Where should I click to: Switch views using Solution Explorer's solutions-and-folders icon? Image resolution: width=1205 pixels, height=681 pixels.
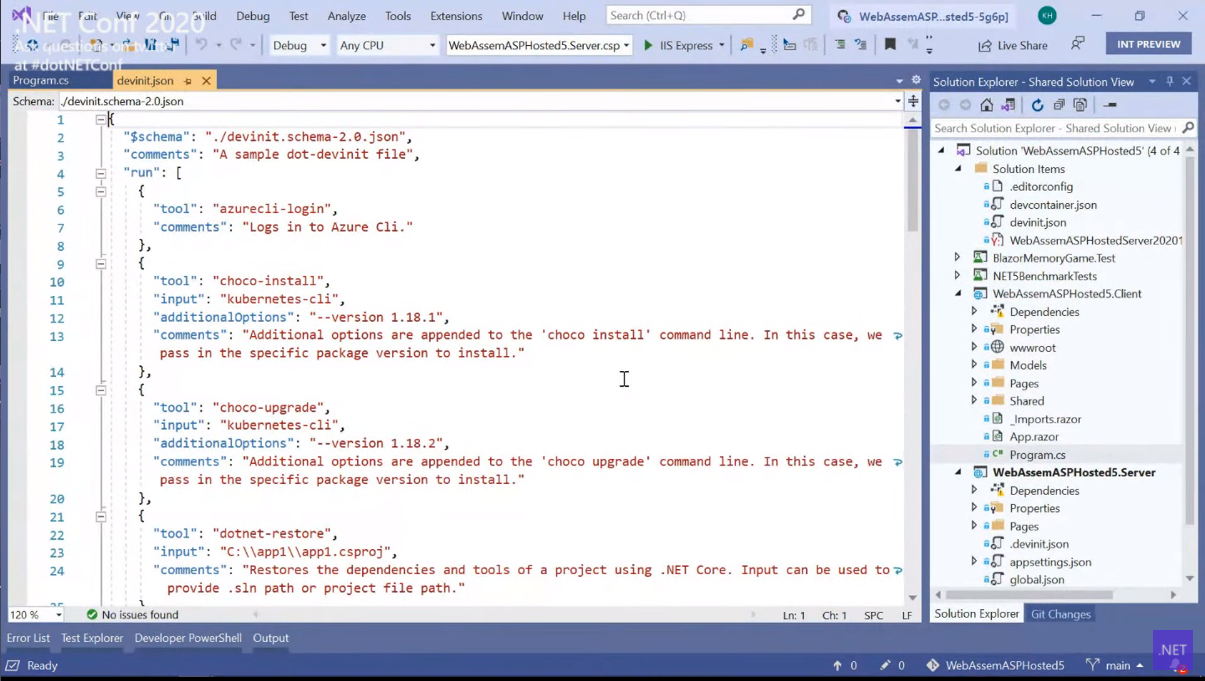tap(1008, 105)
